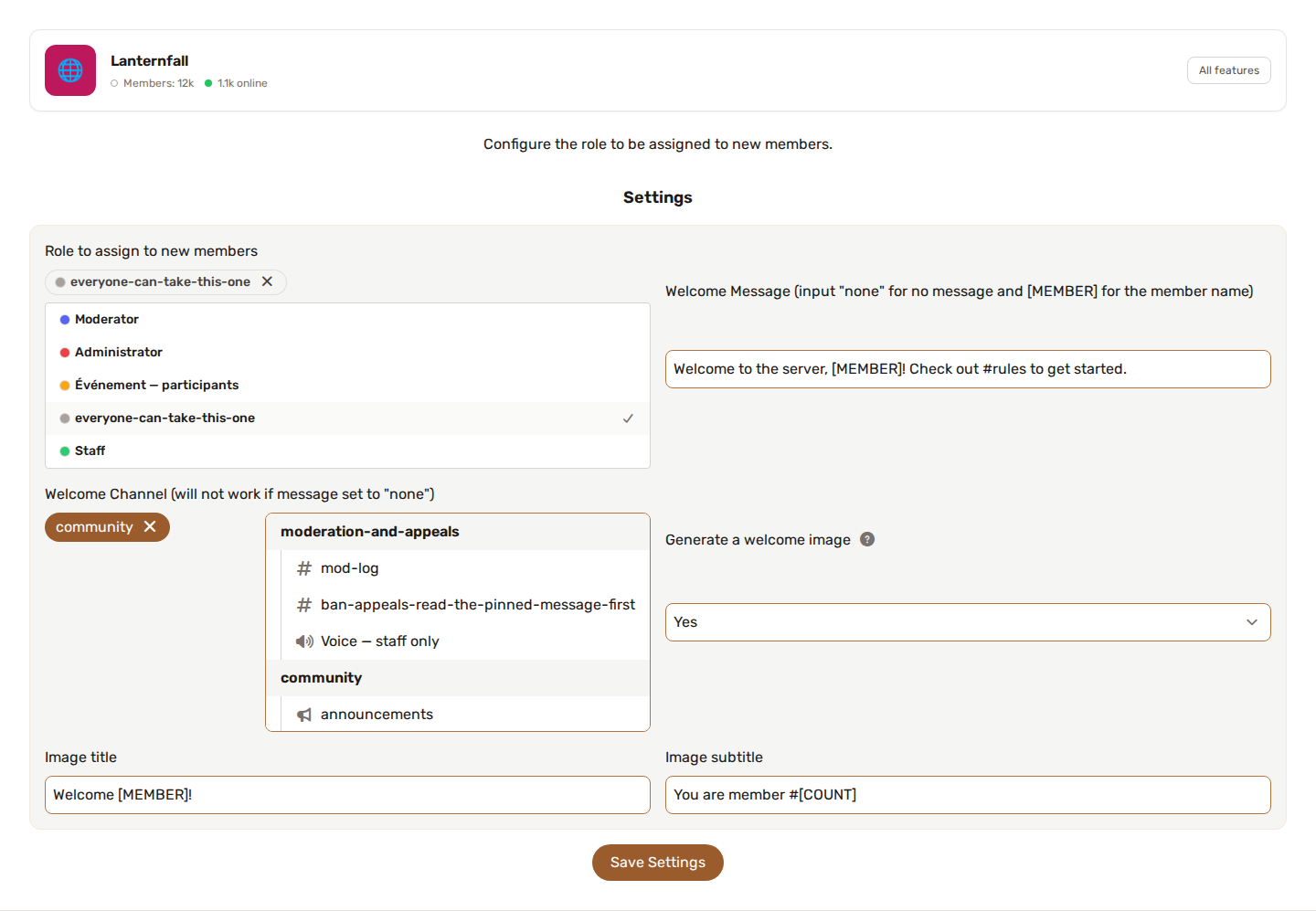Focus the Welcome Message text field
Screen dimensions: 1316x911
(x=968, y=369)
